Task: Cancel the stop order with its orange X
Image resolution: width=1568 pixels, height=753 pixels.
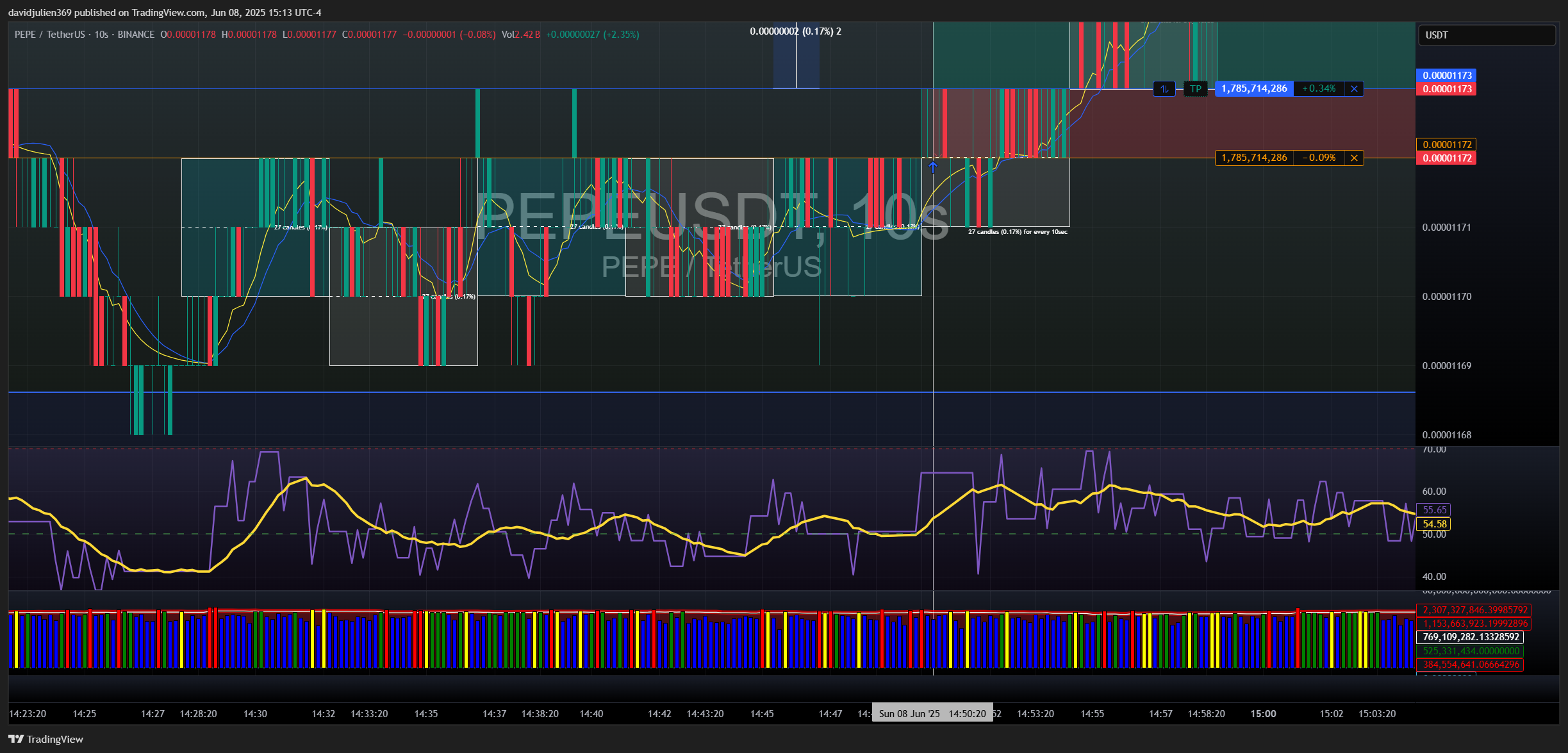Action: tap(1354, 158)
